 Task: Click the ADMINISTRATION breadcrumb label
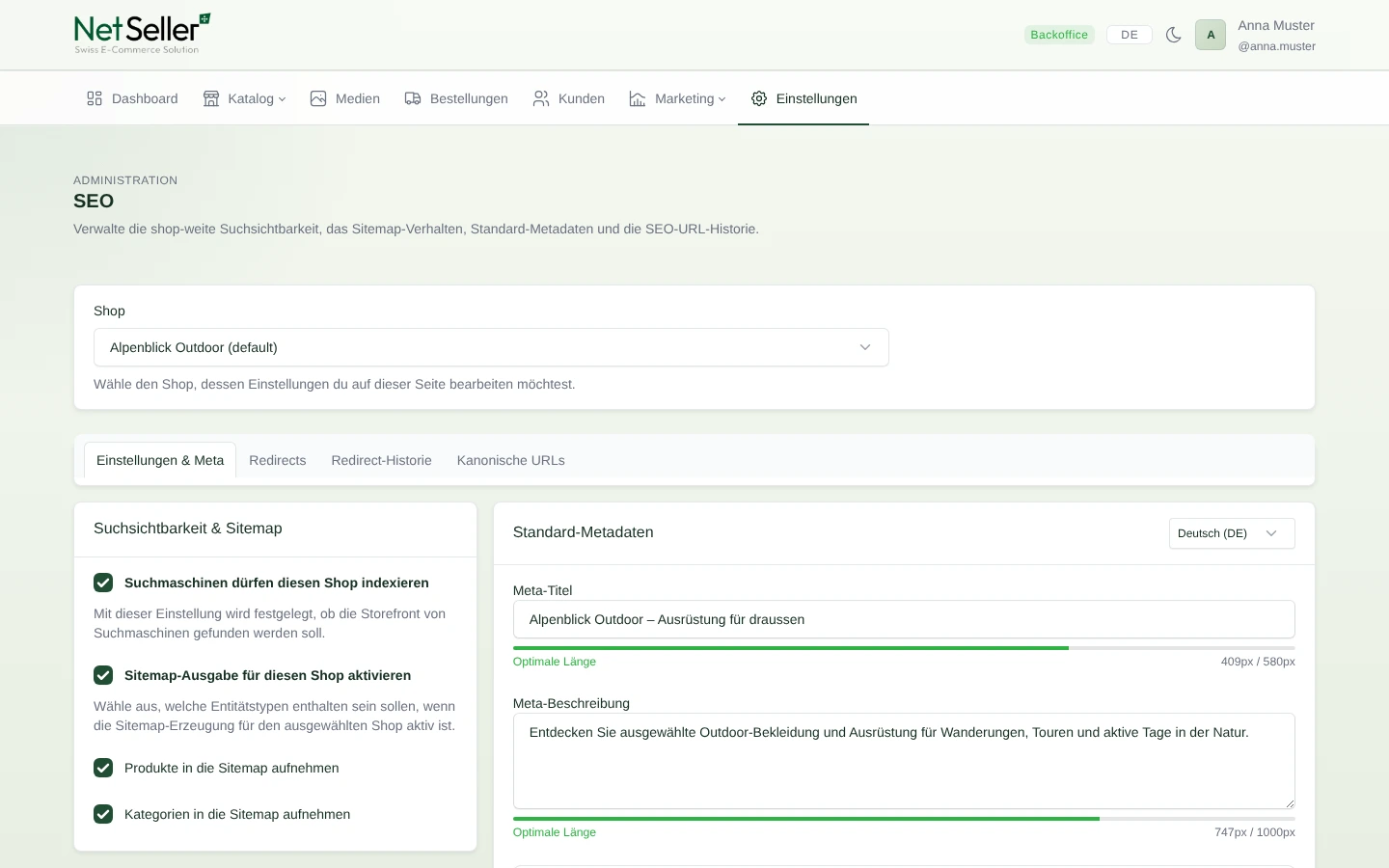(125, 180)
